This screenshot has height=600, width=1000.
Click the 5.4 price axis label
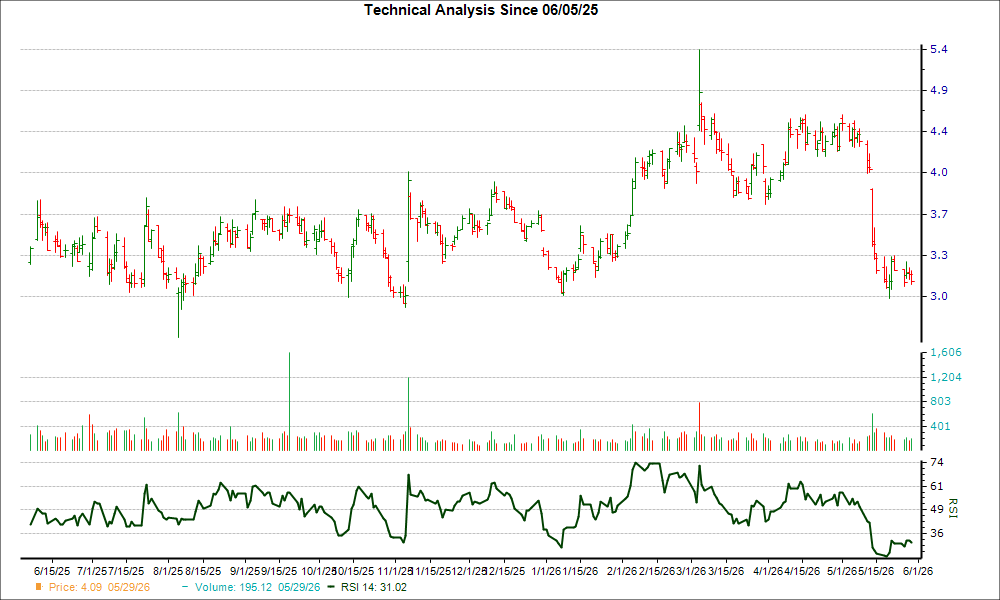[938, 49]
